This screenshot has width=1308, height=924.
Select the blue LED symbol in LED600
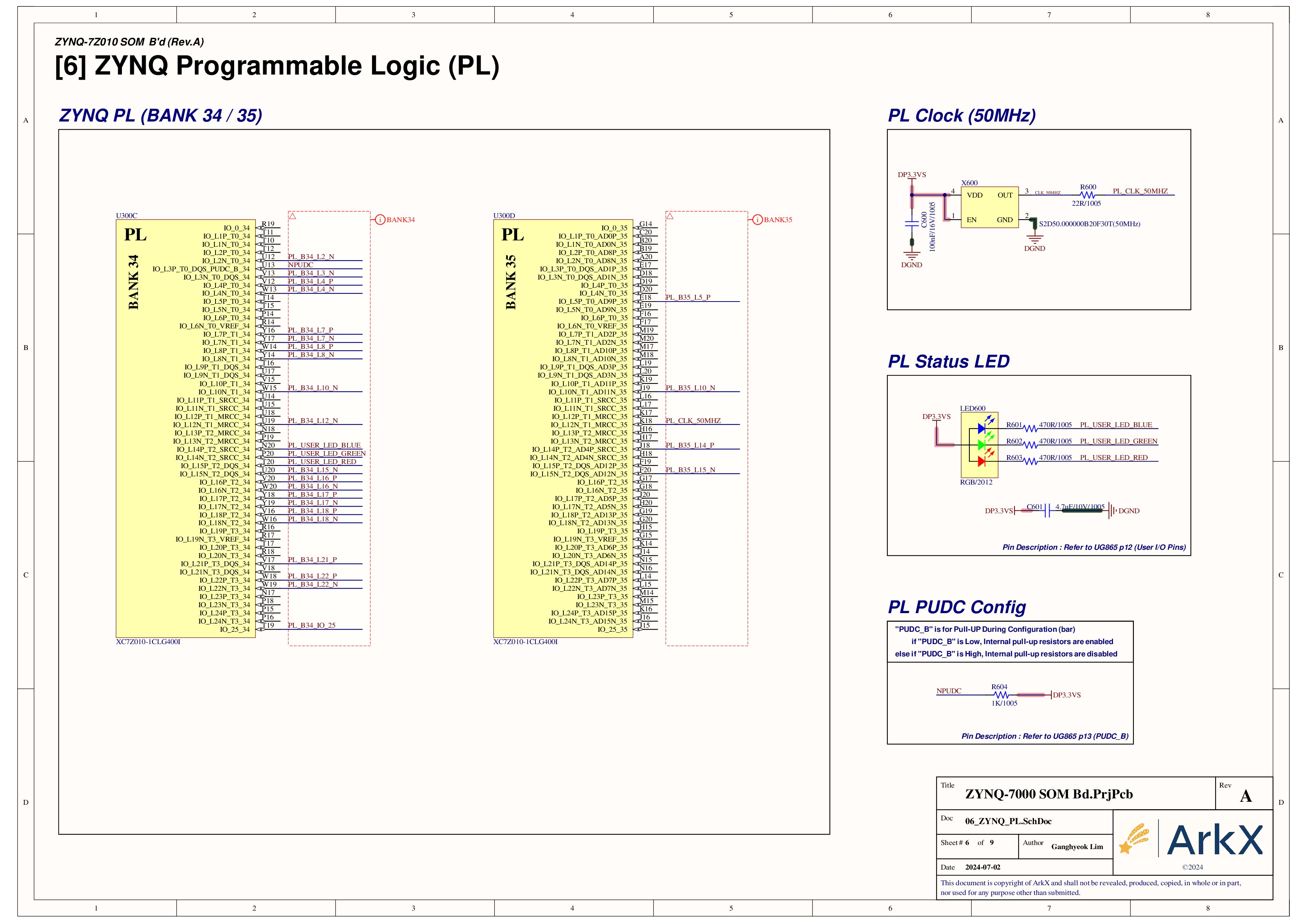(985, 425)
